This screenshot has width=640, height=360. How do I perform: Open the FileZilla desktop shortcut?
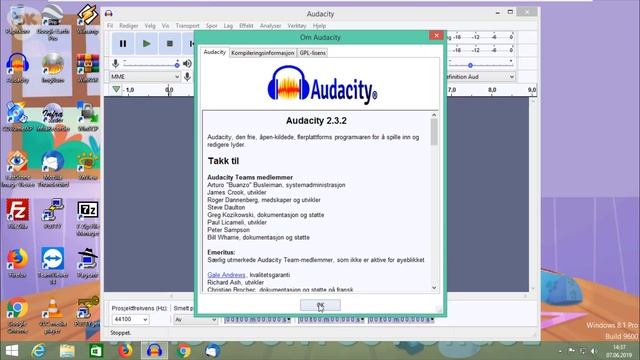pyautogui.click(x=18, y=213)
